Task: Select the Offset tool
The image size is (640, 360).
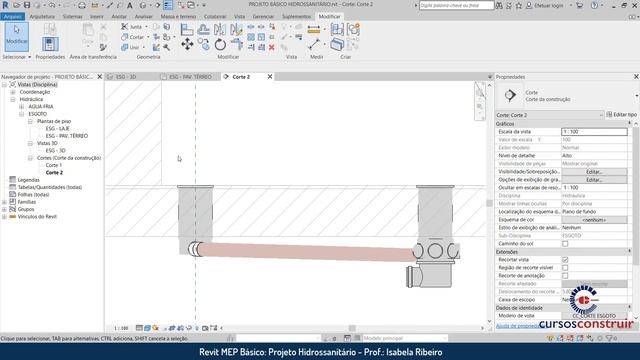Action: (x=203, y=29)
